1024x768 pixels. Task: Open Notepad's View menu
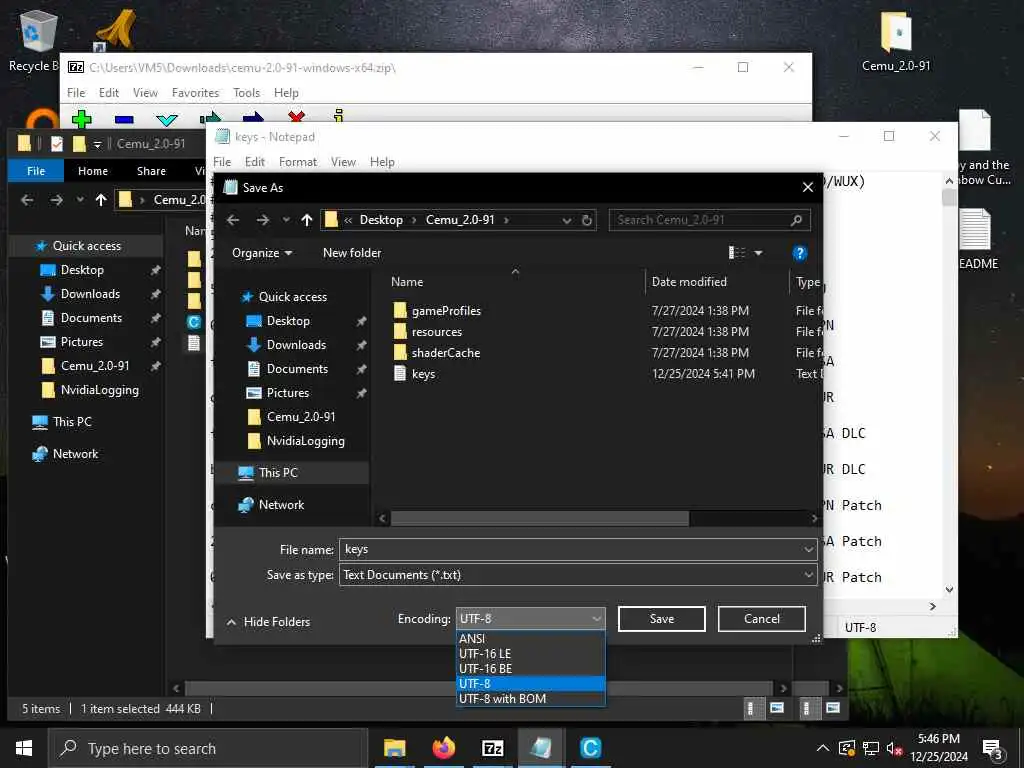pos(343,162)
